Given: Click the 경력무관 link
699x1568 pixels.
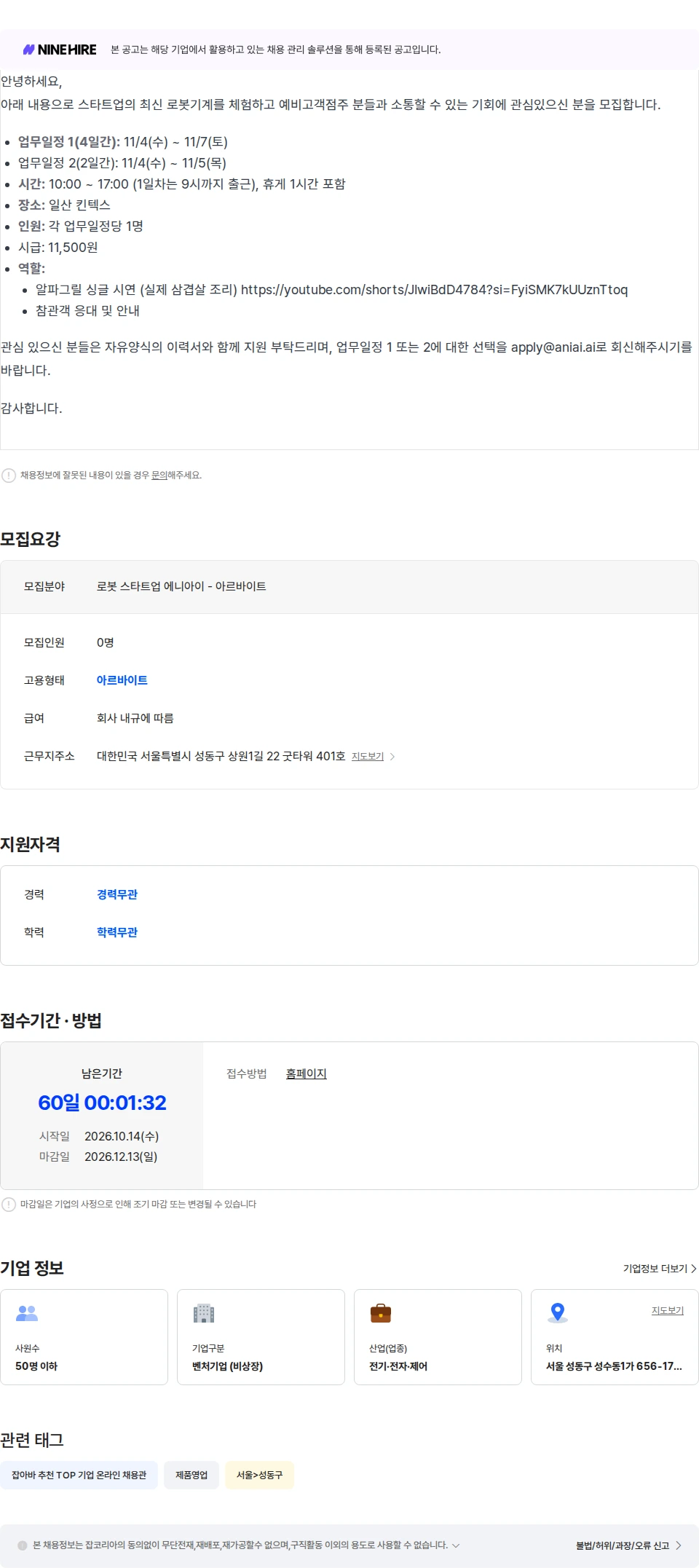Looking at the screenshot, I should pyautogui.click(x=117, y=894).
